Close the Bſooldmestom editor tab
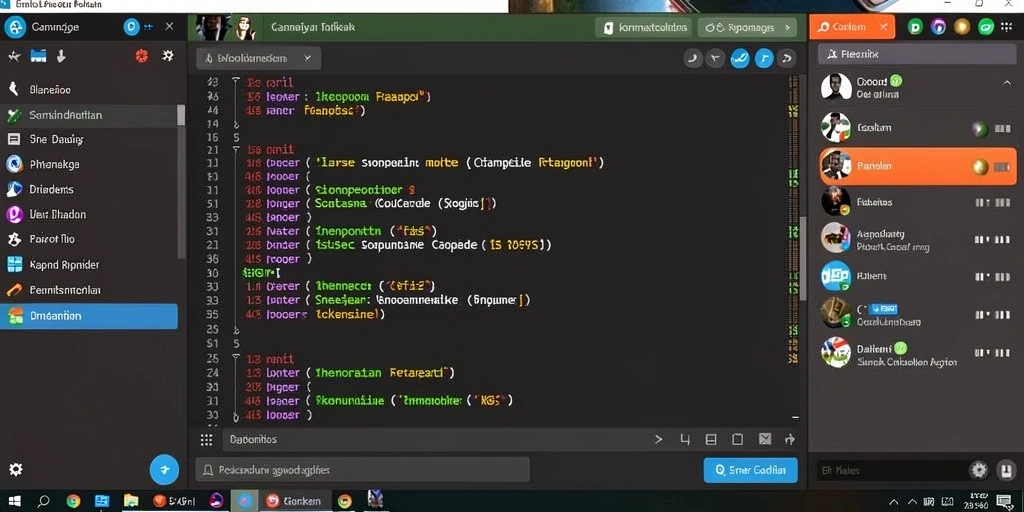 tap(308, 58)
